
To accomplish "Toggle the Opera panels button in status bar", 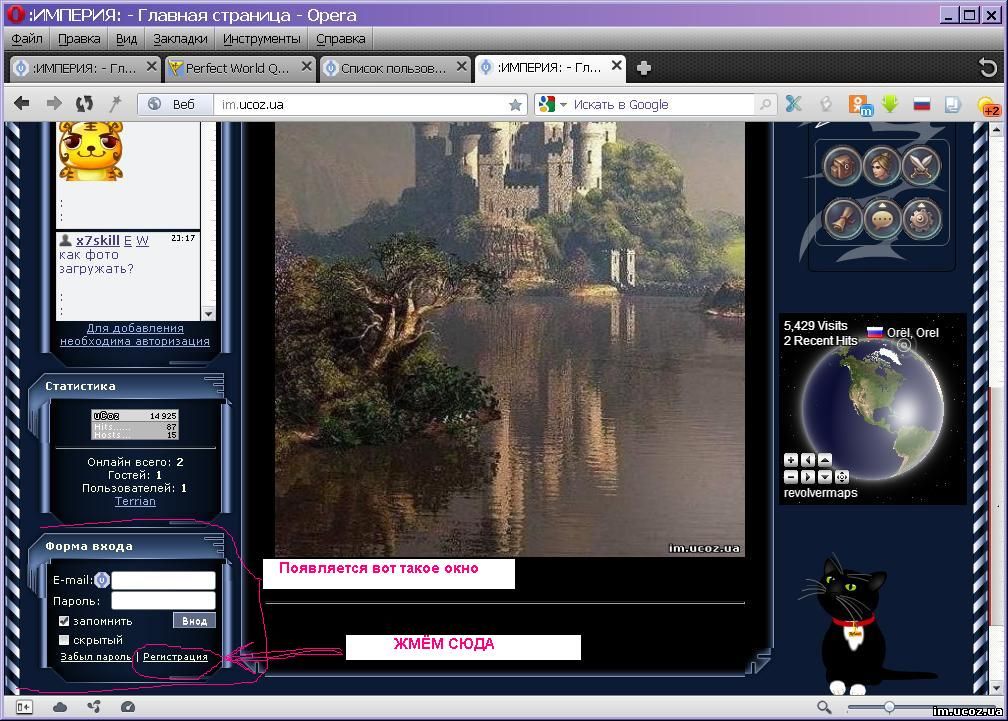I will pos(23,707).
